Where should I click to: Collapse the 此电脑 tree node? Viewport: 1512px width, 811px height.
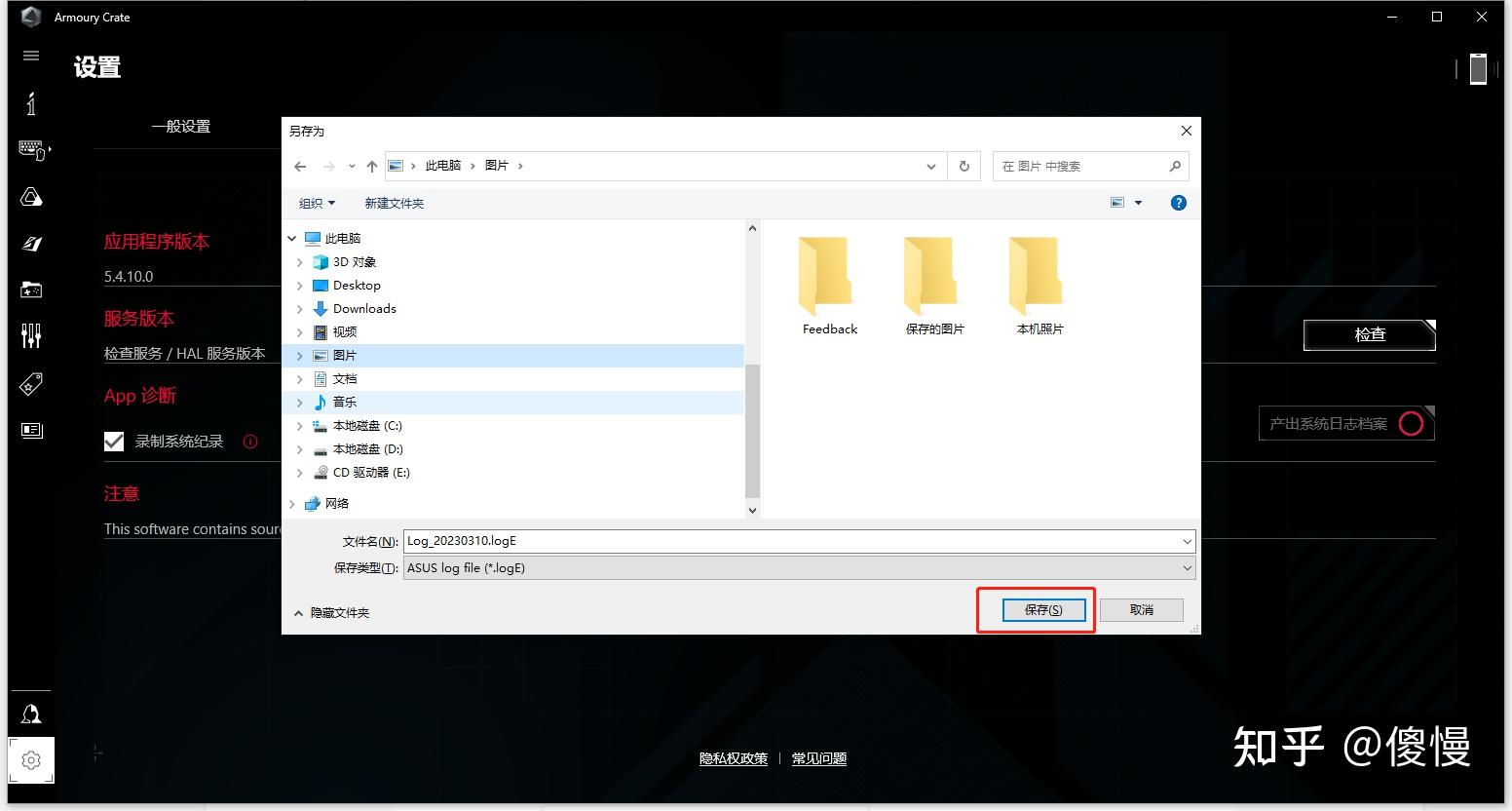[290, 237]
